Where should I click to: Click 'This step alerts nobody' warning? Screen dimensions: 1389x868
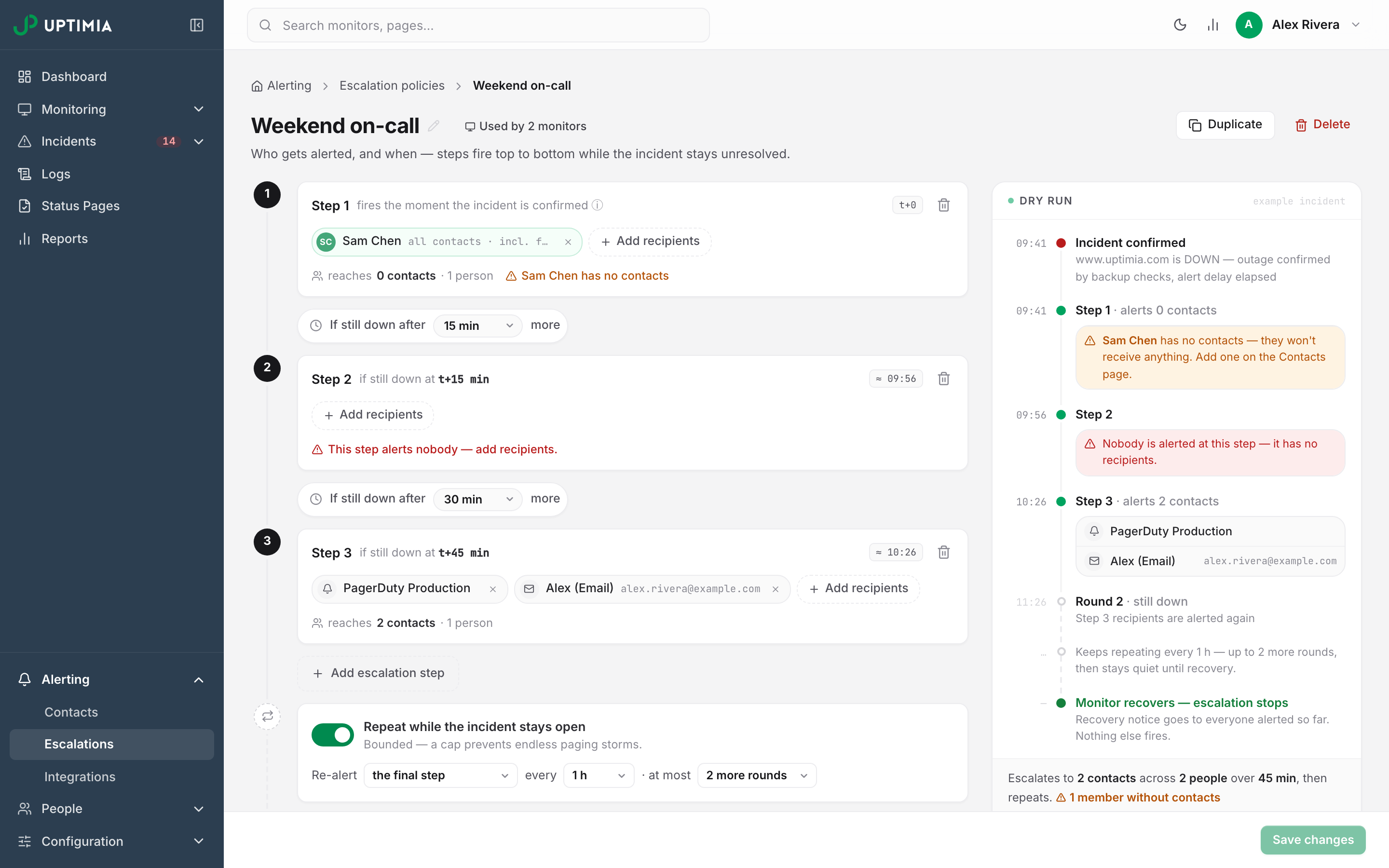point(435,449)
